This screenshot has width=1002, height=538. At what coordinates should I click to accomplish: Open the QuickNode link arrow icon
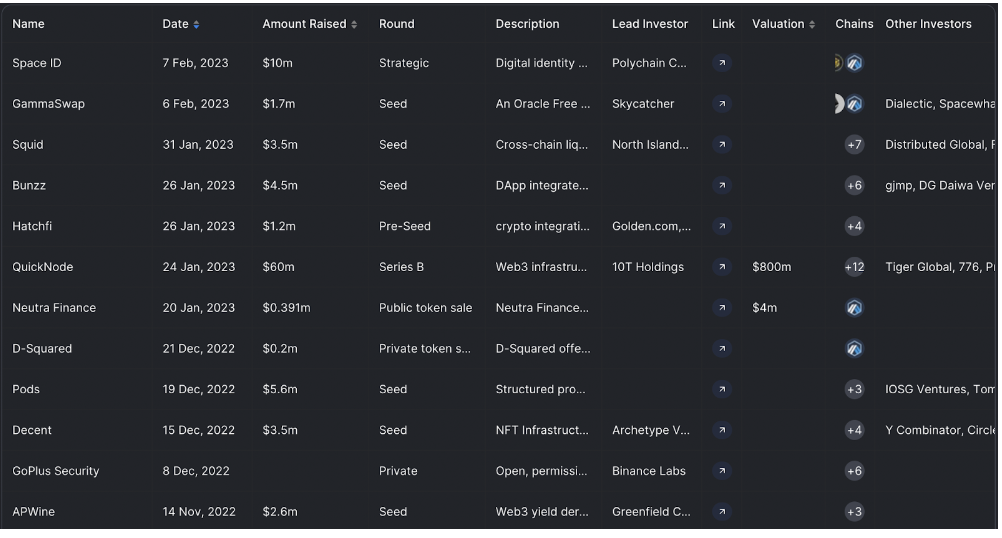721,266
